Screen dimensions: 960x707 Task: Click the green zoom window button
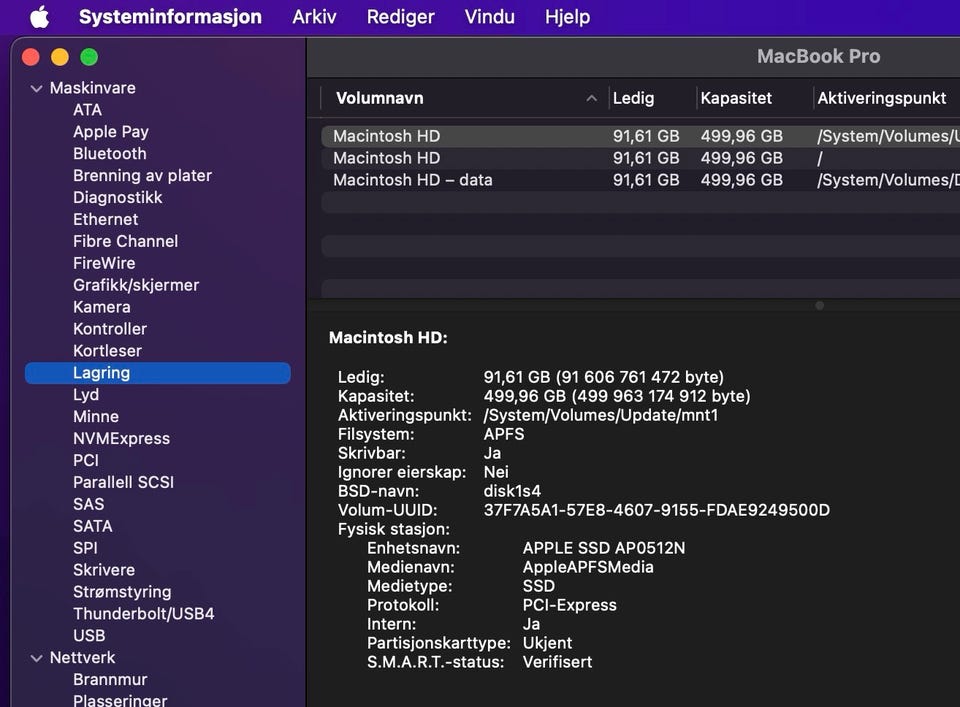[x=89, y=57]
